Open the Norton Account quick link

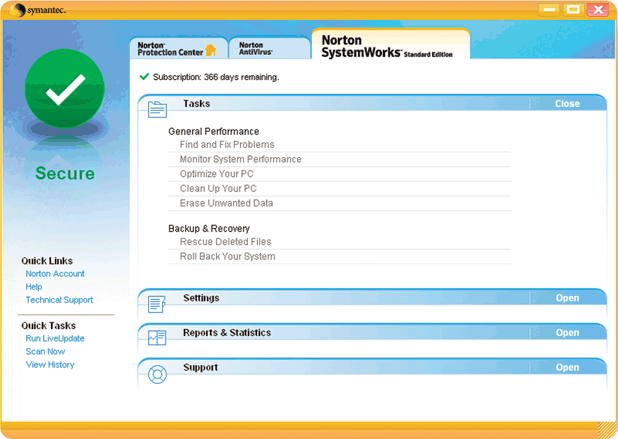point(55,273)
